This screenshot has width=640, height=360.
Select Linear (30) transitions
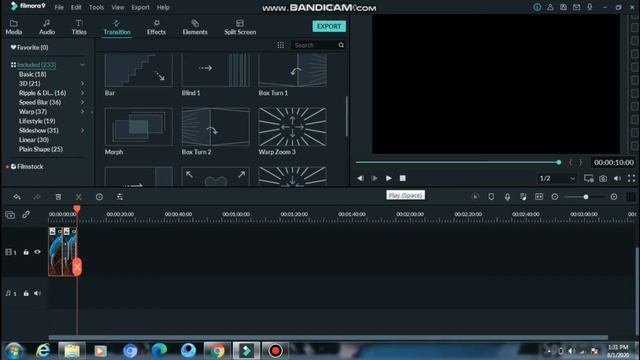click(33, 140)
